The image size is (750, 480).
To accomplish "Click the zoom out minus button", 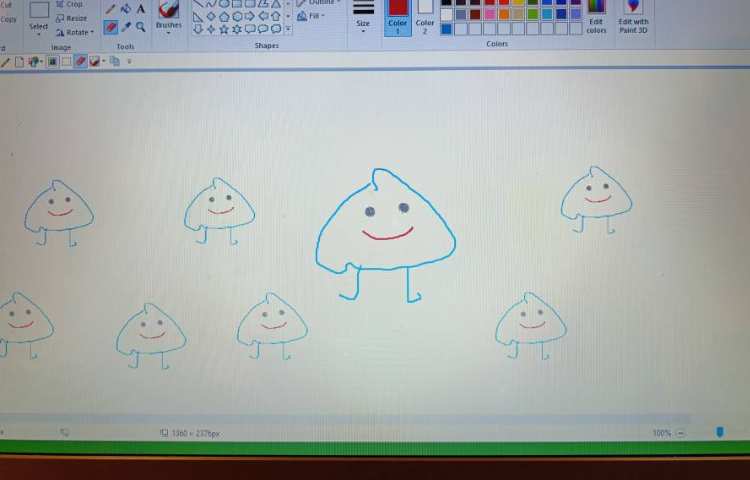I will [681, 433].
